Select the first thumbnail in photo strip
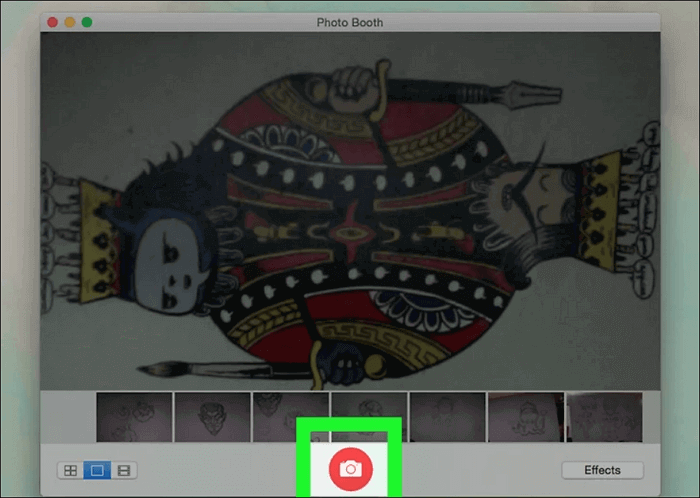This screenshot has width=700, height=498. [134, 415]
